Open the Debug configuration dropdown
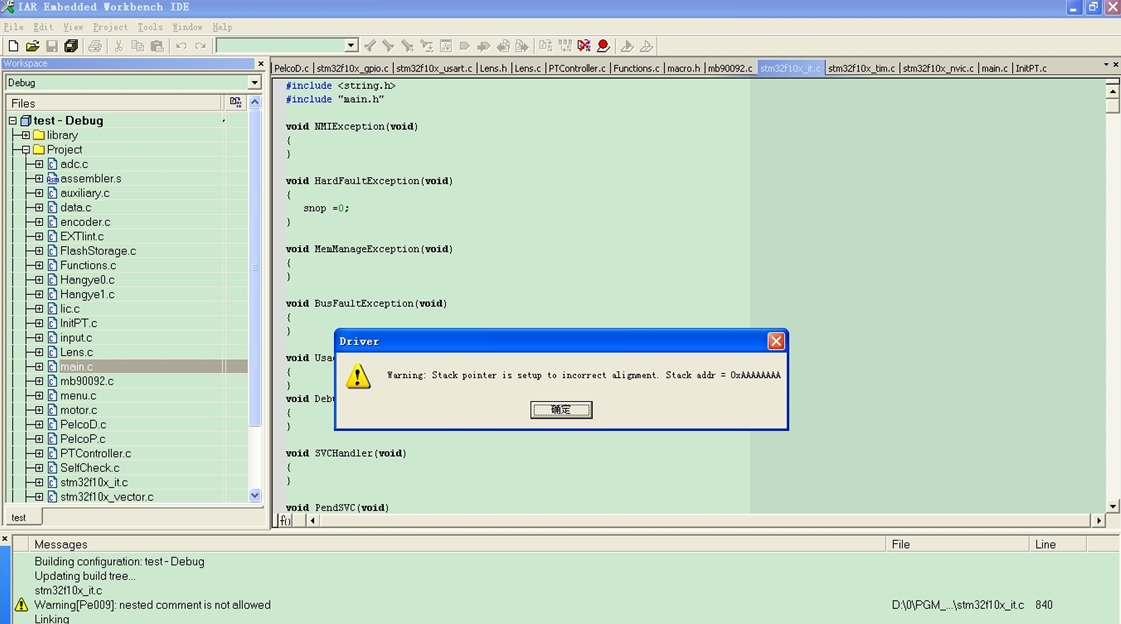The height and width of the screenshot is (624, 1121). coord(254,83)
